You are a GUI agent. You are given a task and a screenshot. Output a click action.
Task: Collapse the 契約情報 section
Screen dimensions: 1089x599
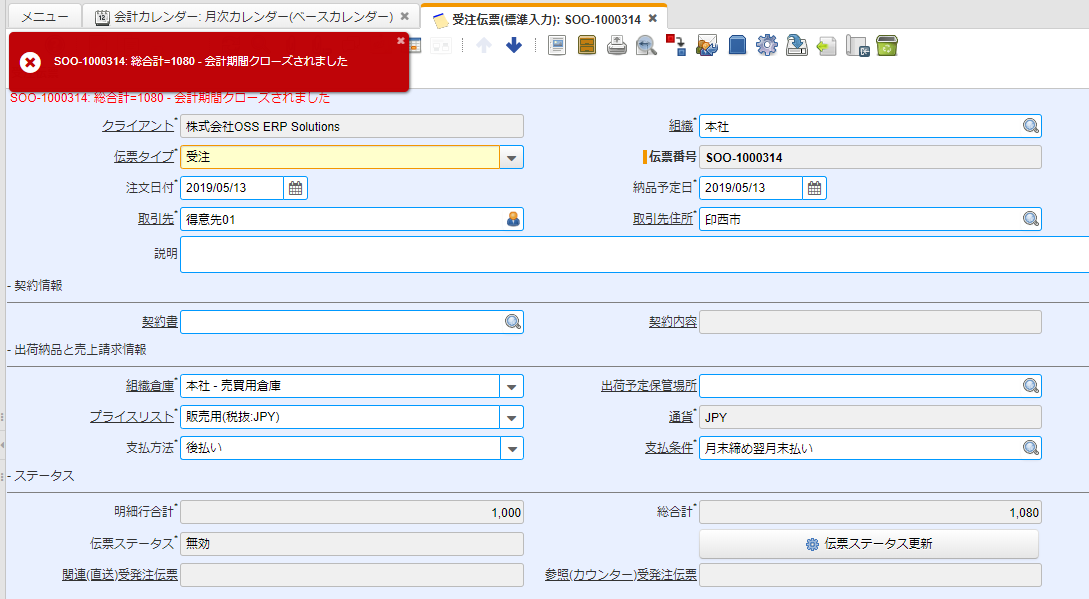[35, 286]
